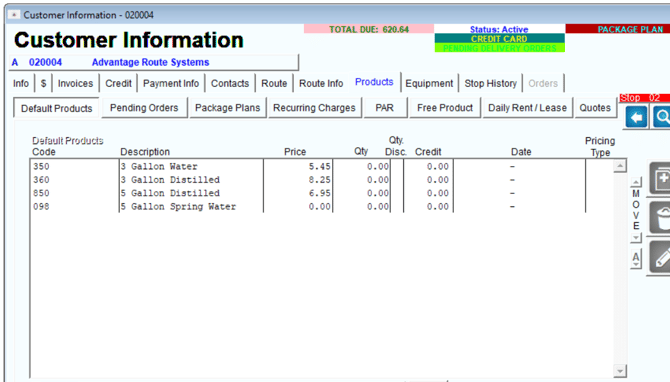The image size is (670, 382).
Task: Click the MOVE down arrow
Action: pos(636,238)
